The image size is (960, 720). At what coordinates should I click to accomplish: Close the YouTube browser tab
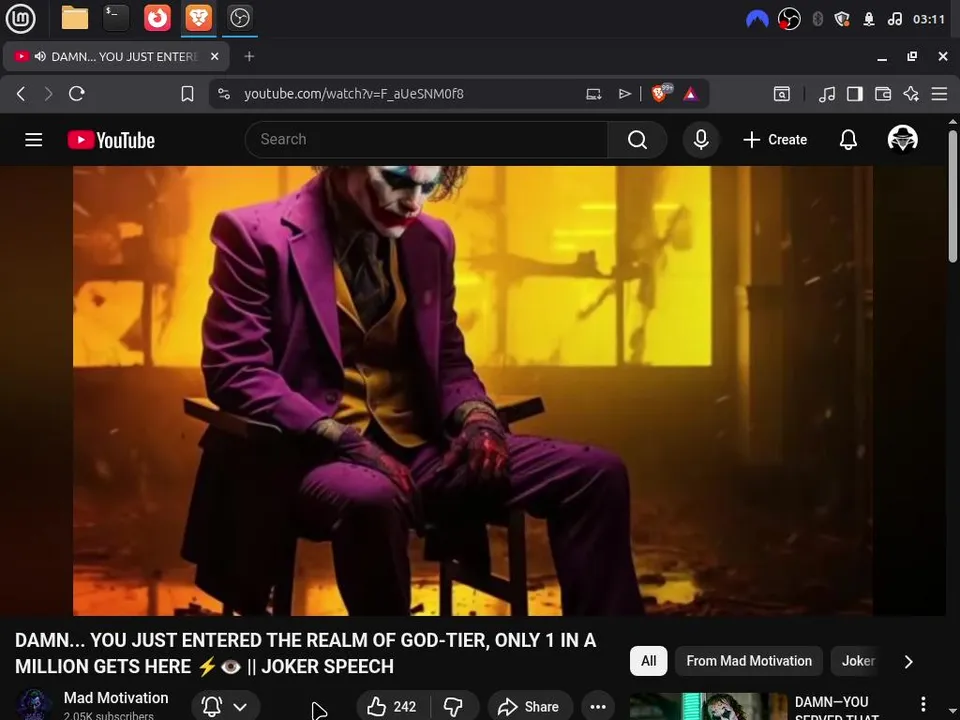tap(214, 56)
